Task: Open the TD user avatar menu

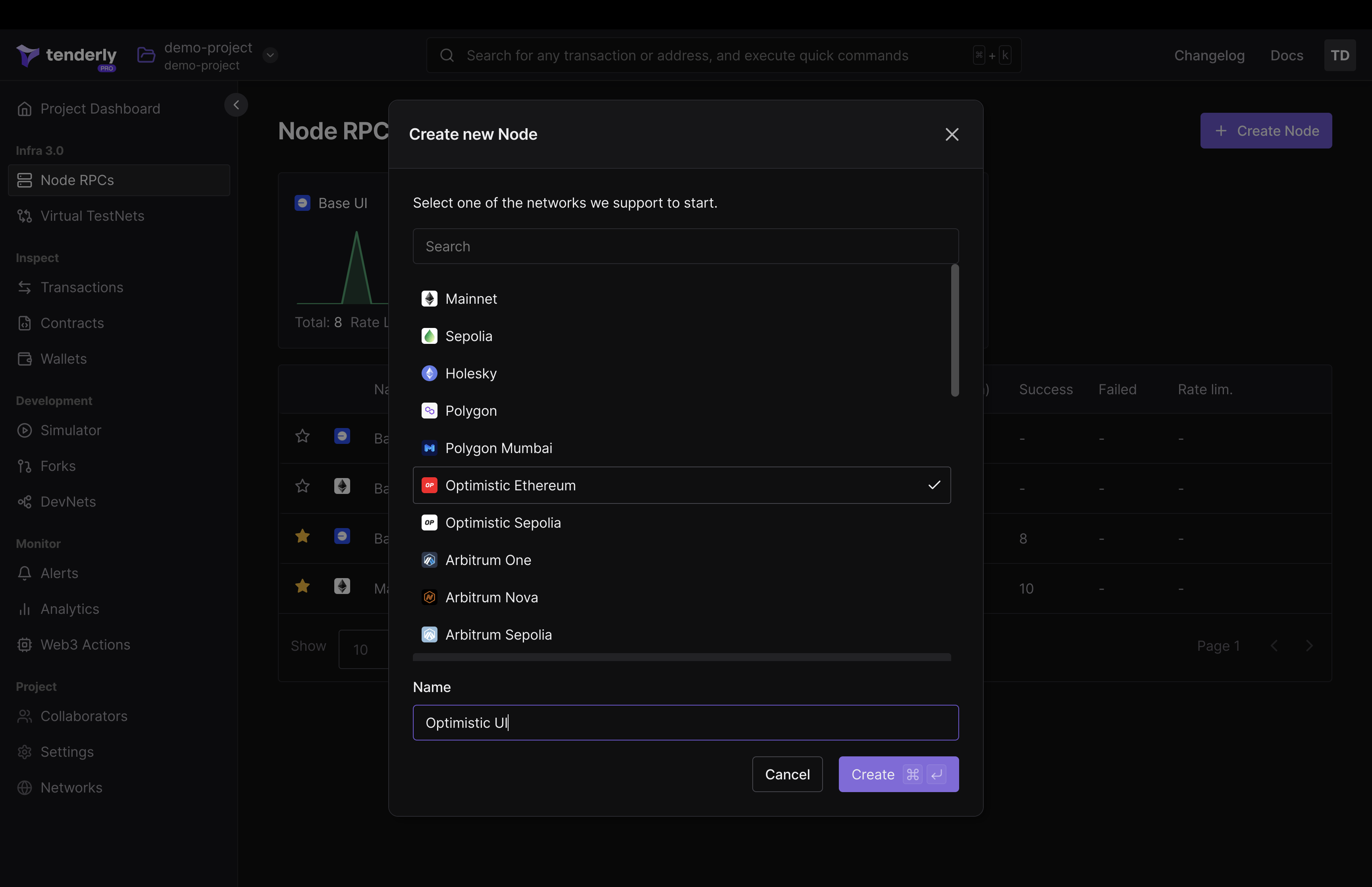Action: pyautogui.click(x=1340, y=55)
